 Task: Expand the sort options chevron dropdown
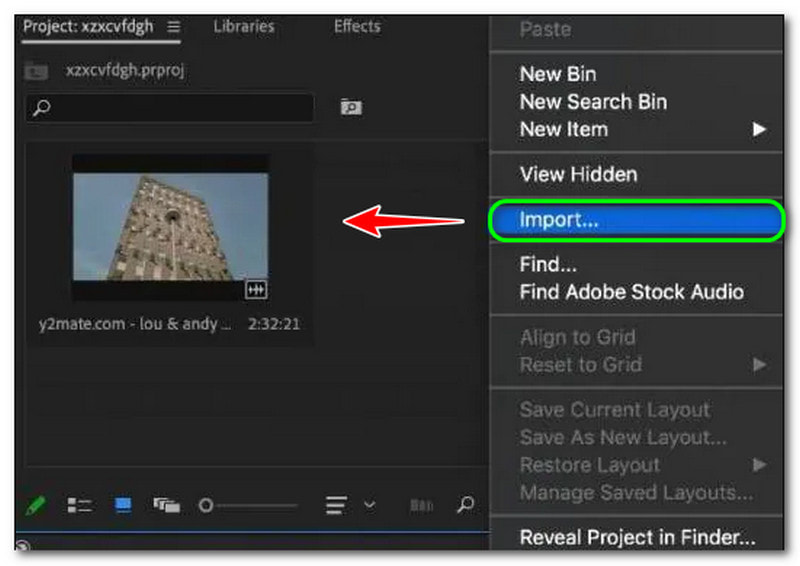[x=369, y=505]
